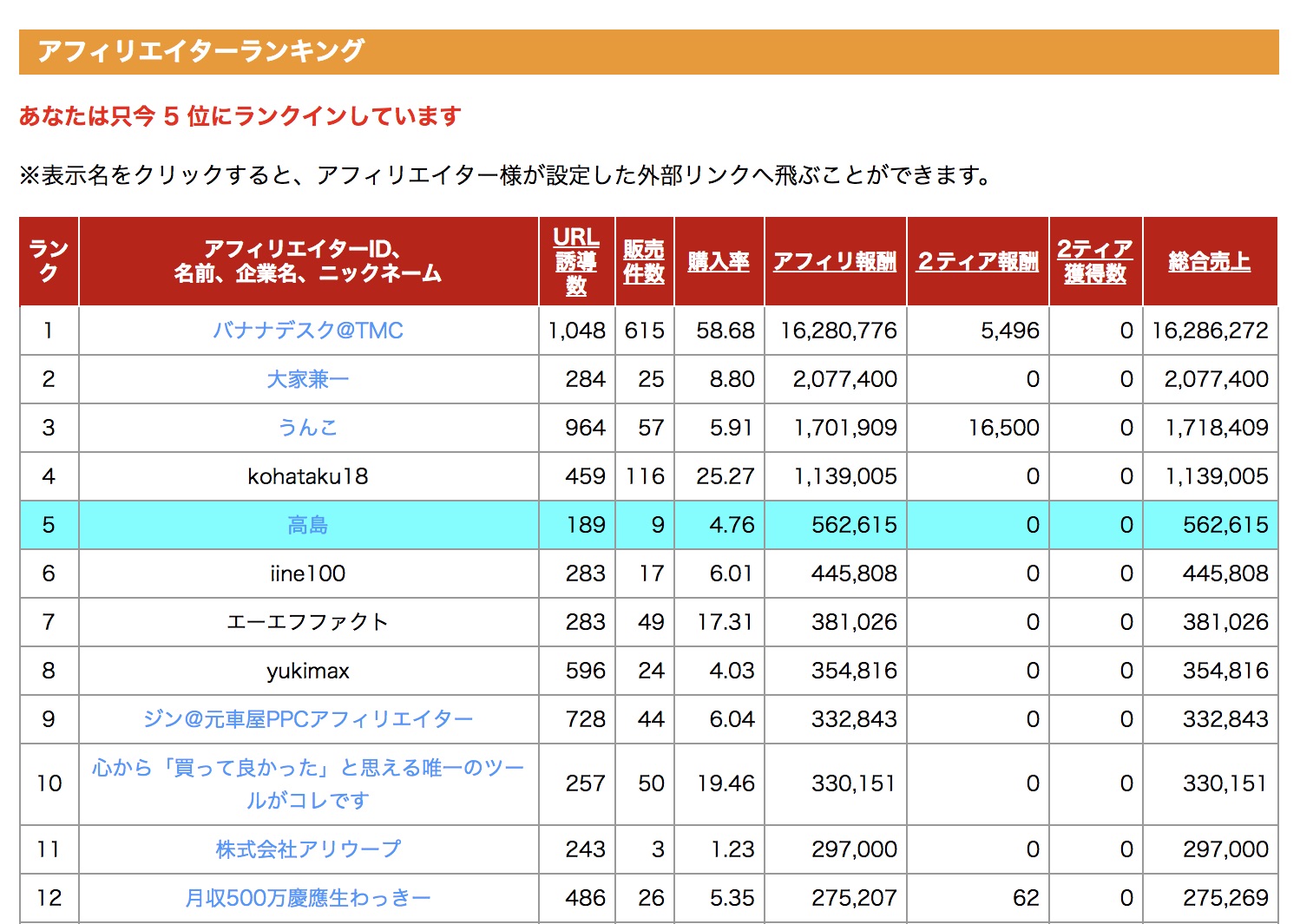1300x924 pixels.
Task: Click sales count 116 cell
Action: (644, 476)
